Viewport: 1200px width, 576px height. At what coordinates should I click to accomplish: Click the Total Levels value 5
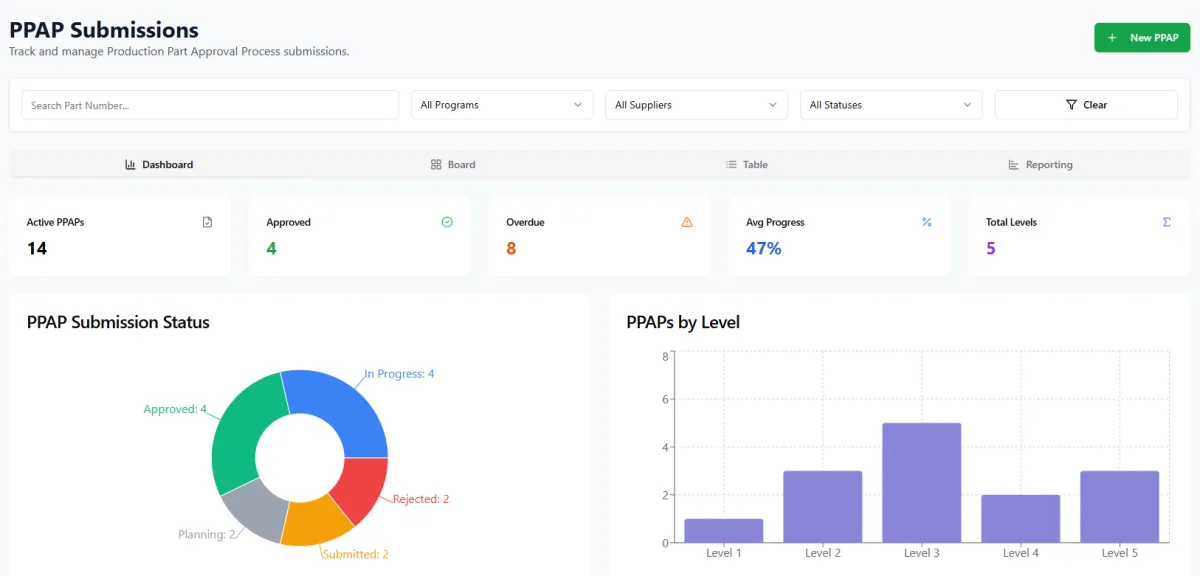pos(991,248)
